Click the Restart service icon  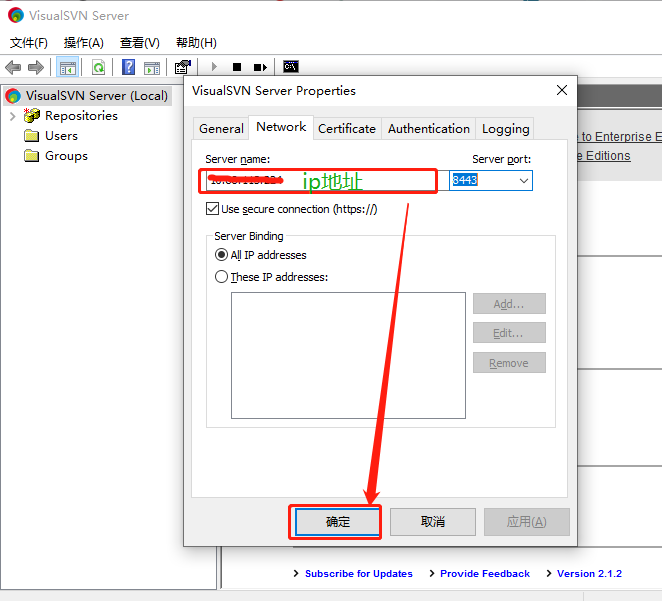click(260, 67)
